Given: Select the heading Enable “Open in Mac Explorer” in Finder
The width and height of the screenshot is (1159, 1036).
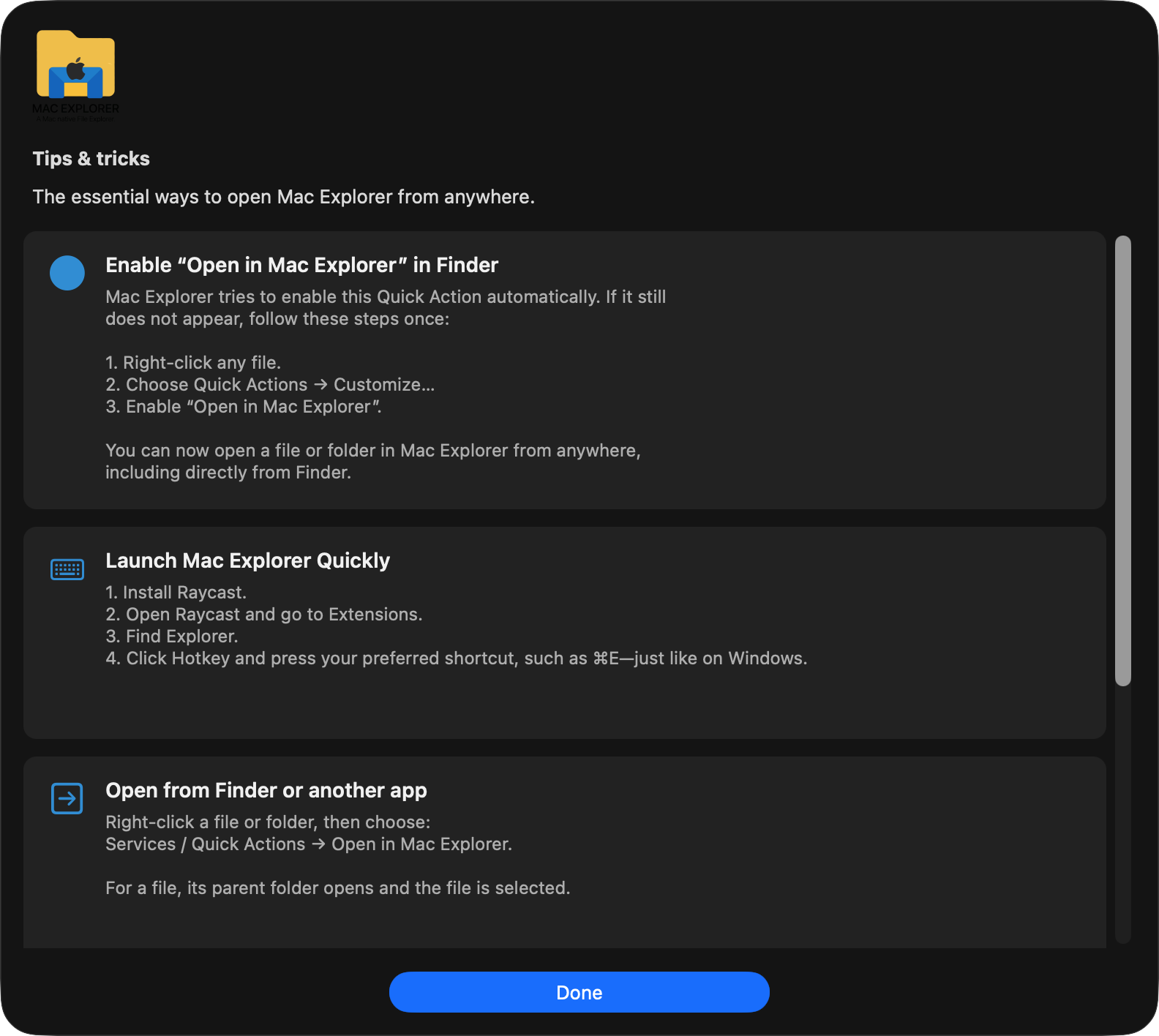Looking at the screenshot, I should click(302, 265).
